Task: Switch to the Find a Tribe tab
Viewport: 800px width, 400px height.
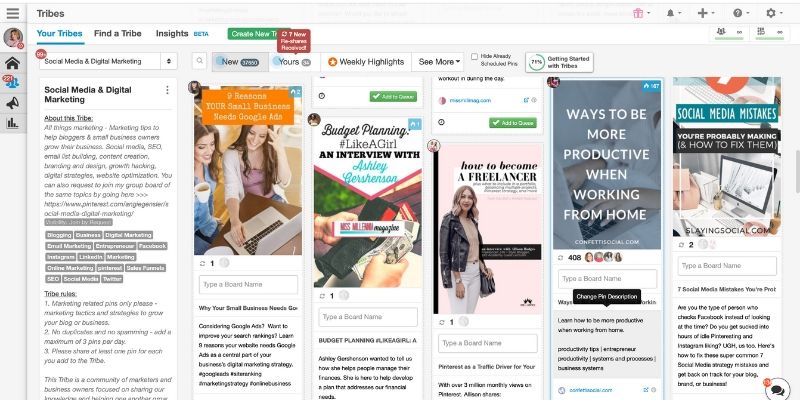Action: (118, 34)
